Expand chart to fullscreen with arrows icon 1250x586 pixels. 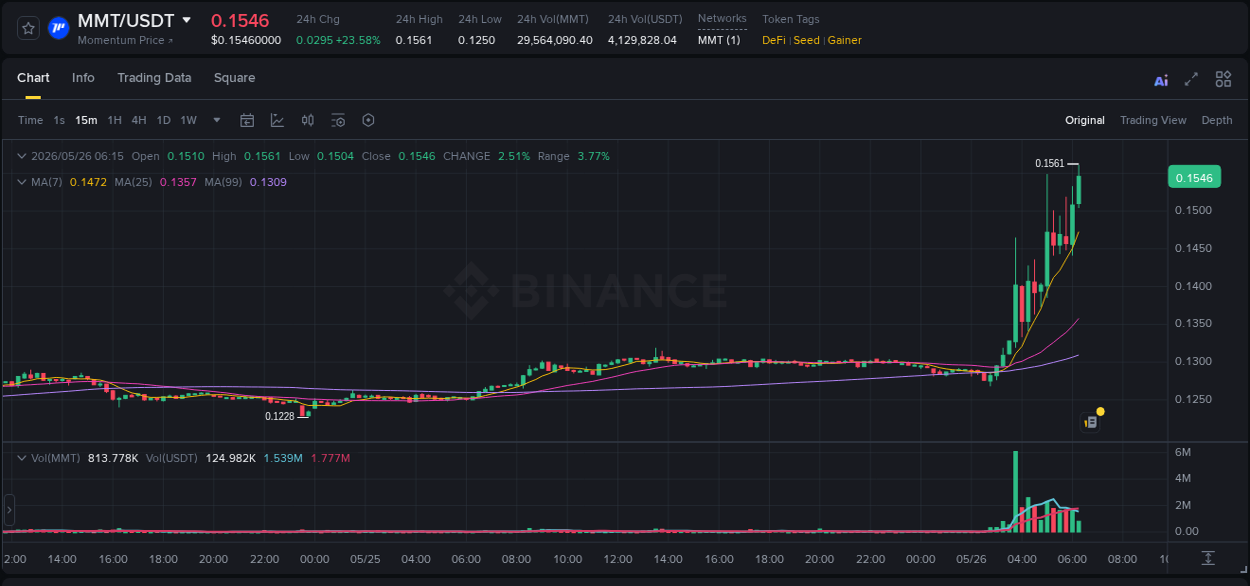pos(1191,79)
